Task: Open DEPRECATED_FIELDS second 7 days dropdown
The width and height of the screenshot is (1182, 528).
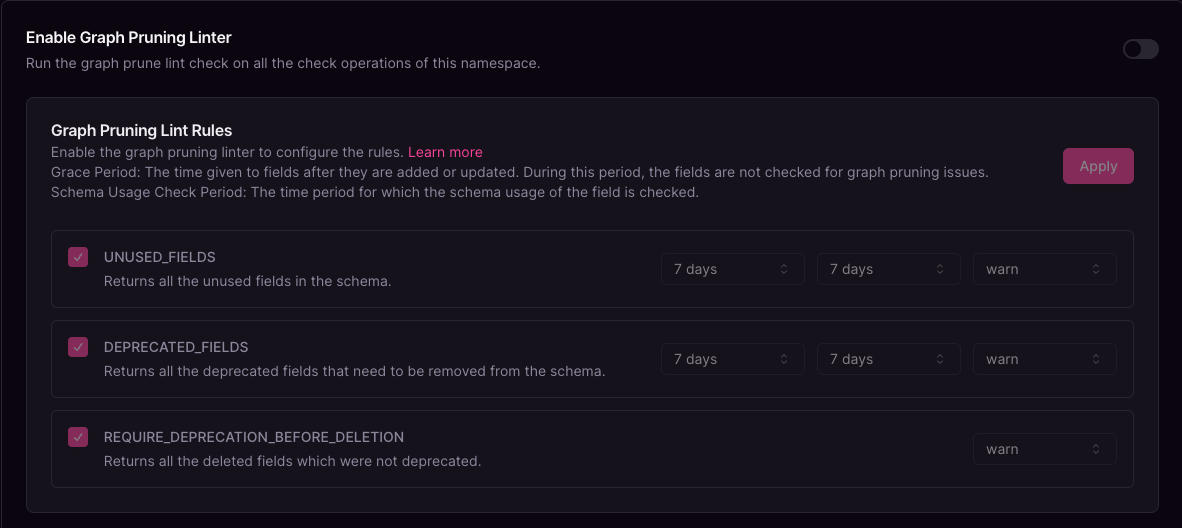Action: (x=889, y=359)
